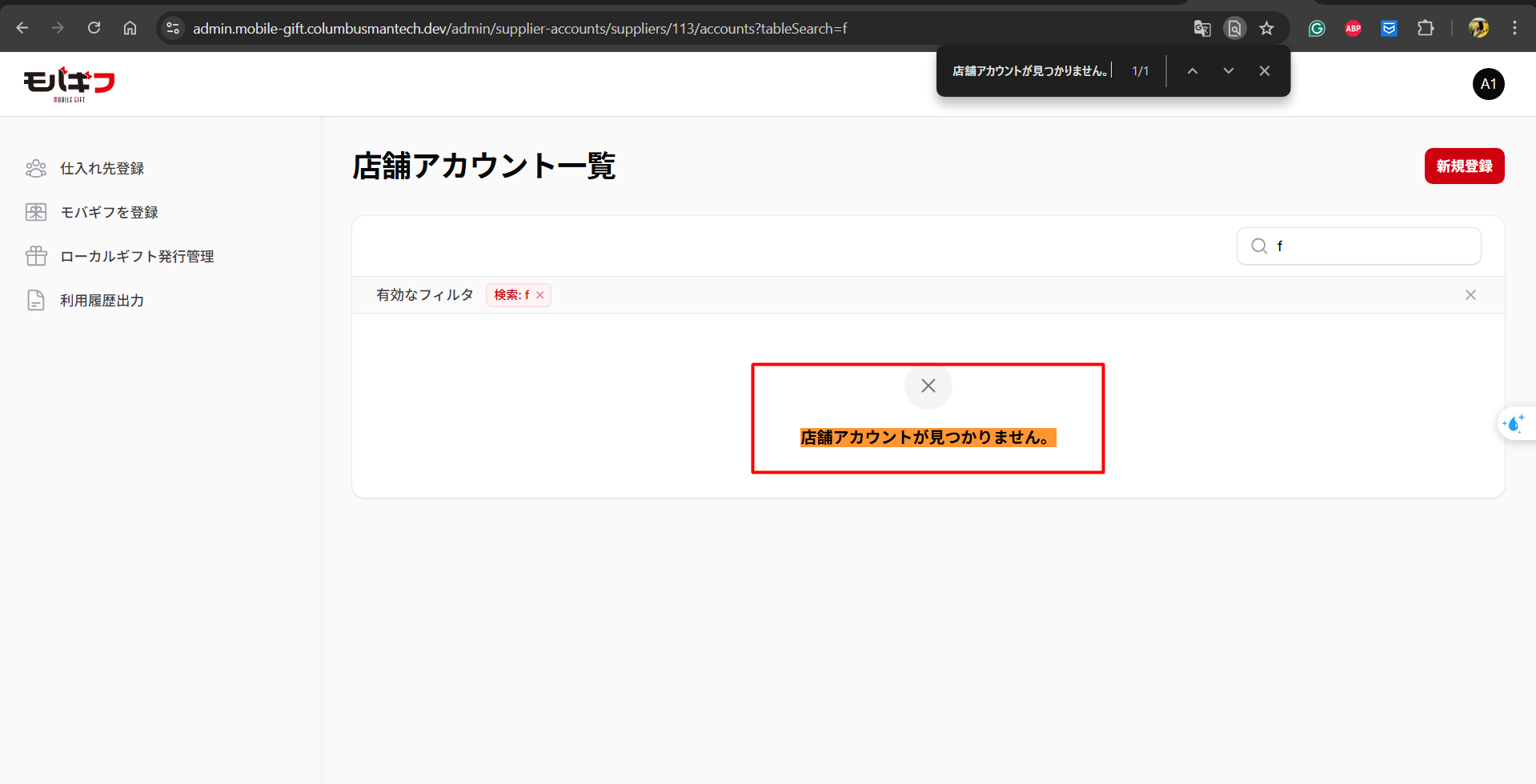Image resolution: width=1536 pixels, height=784 pixels.
Task: Click the floating water-drop assistant icon
Action: click(x=1514, y=423)
